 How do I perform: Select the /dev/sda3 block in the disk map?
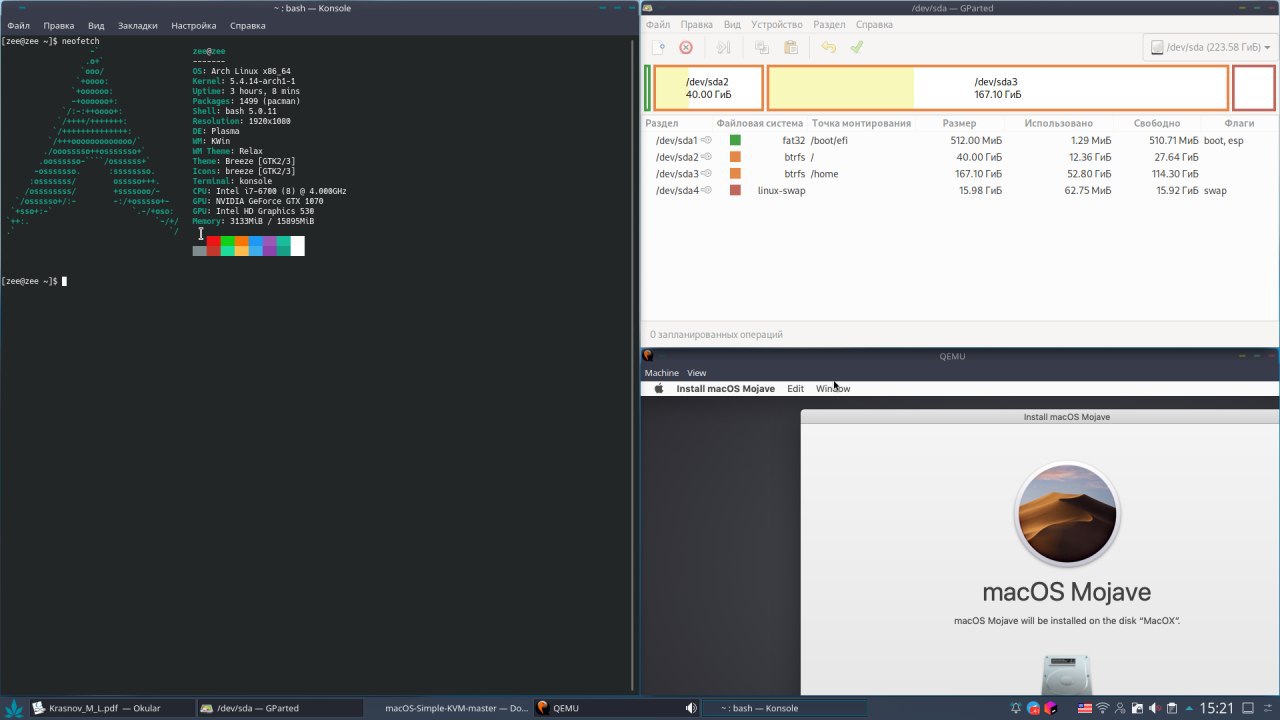[x=997, y=88]
